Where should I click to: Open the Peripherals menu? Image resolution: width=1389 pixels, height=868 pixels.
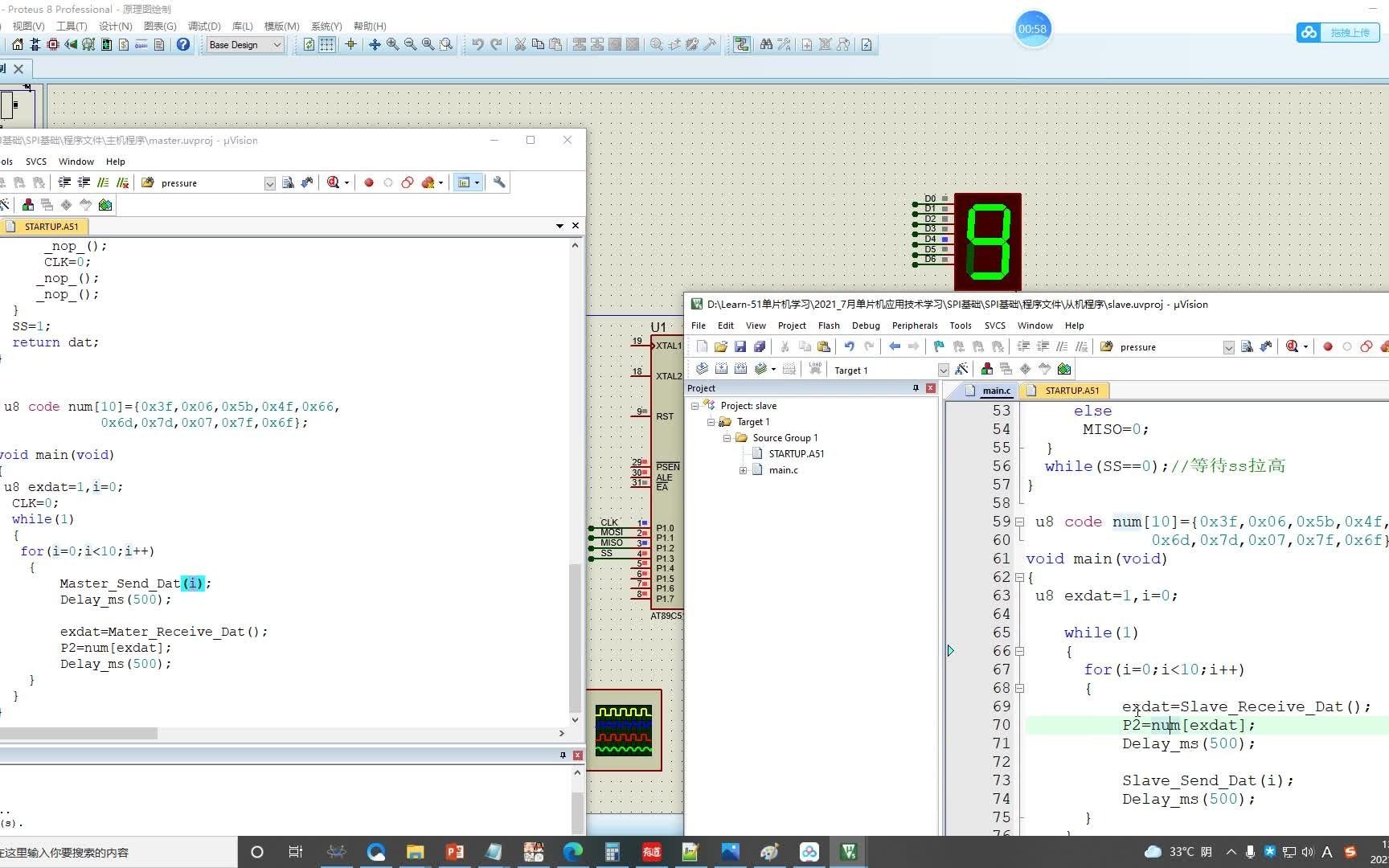coord(915,325)
